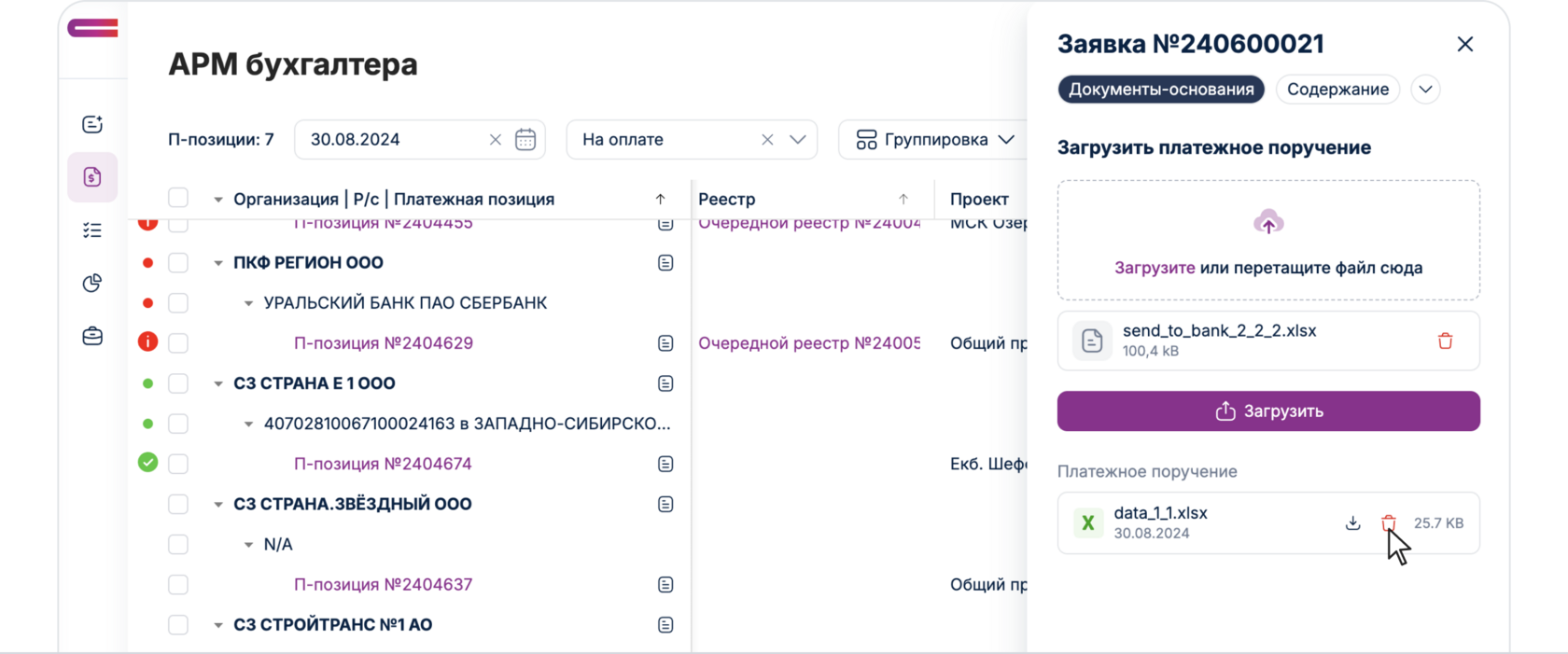Switch to the Содержание tab
This screenshot has width=1568, height=654.
pyautogui.click(x=1337, y=90)
